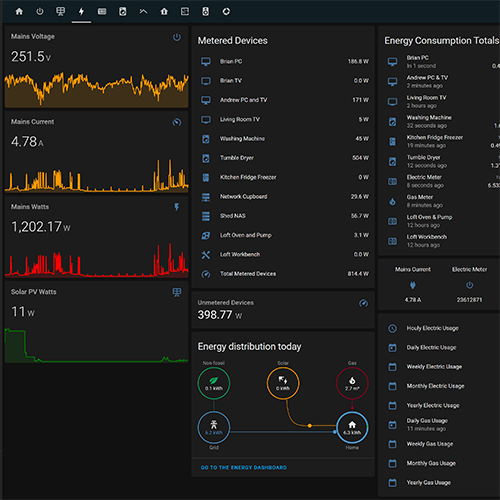Open the house with up-arrow tab
Image resolution: width=500 pixels, height=500 pixels.
coord(164,12)
